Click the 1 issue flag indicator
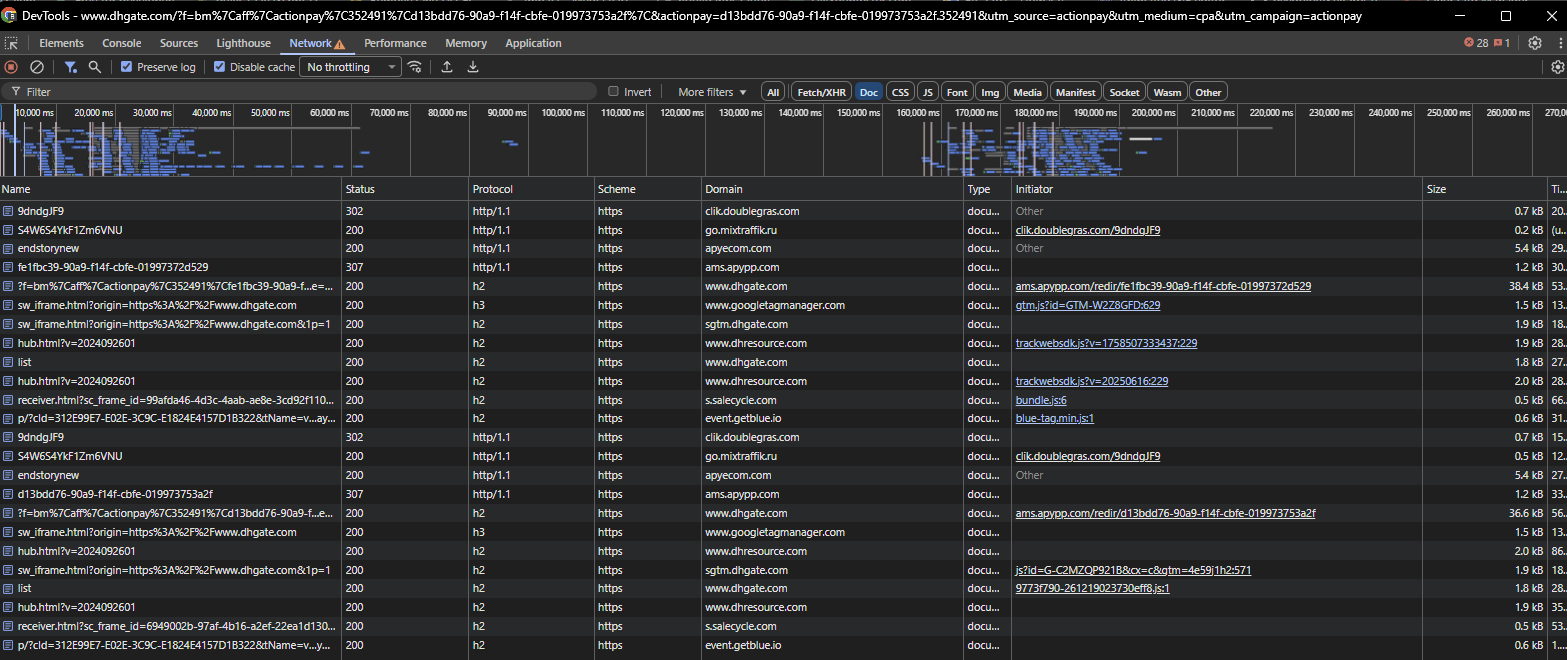Image resolution: width=1567 pixels, height=660 pixels. [1502, 43]
